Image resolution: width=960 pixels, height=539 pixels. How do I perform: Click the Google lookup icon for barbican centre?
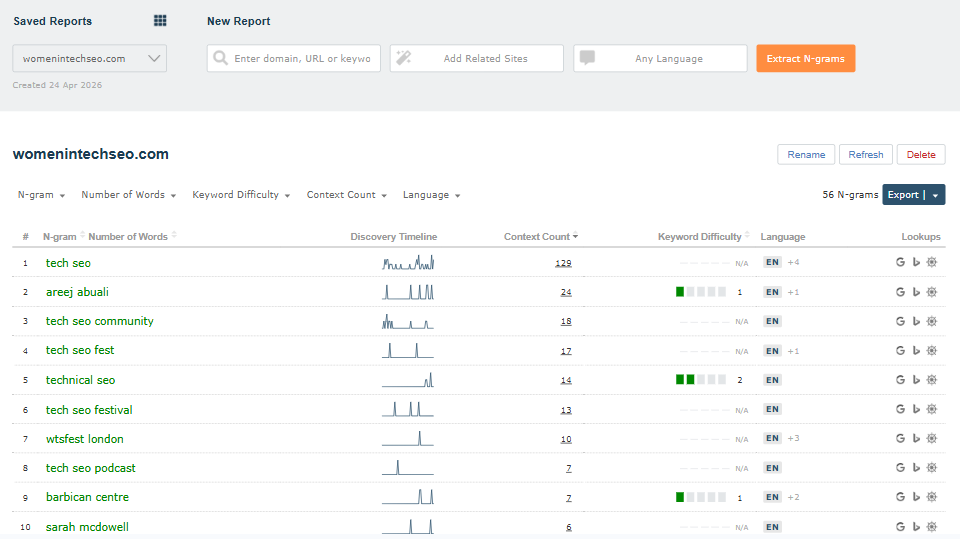click(900, 497)
